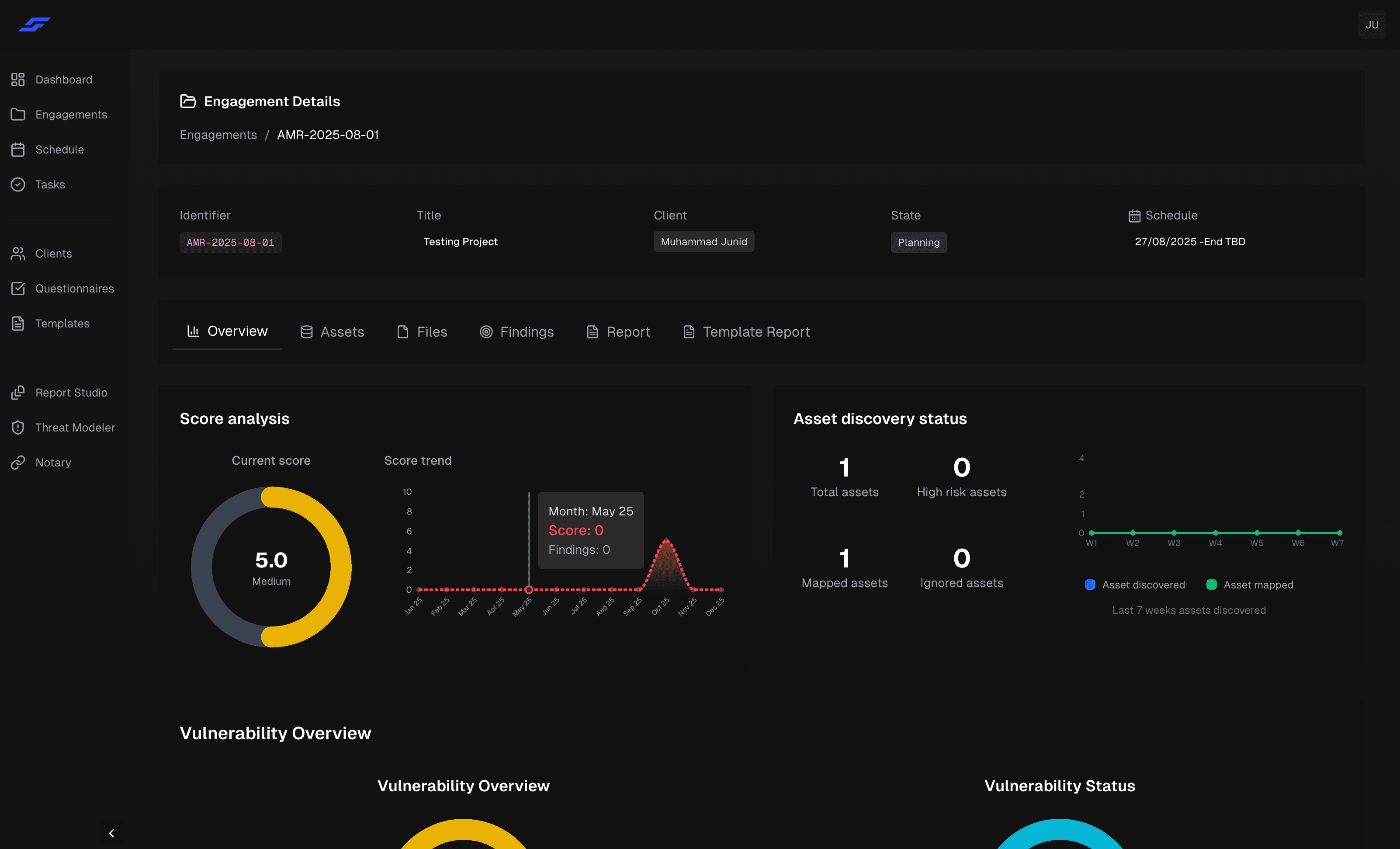Open the Clients section
The height and width of the screenshot is (849, 1400).
[53, 254]
